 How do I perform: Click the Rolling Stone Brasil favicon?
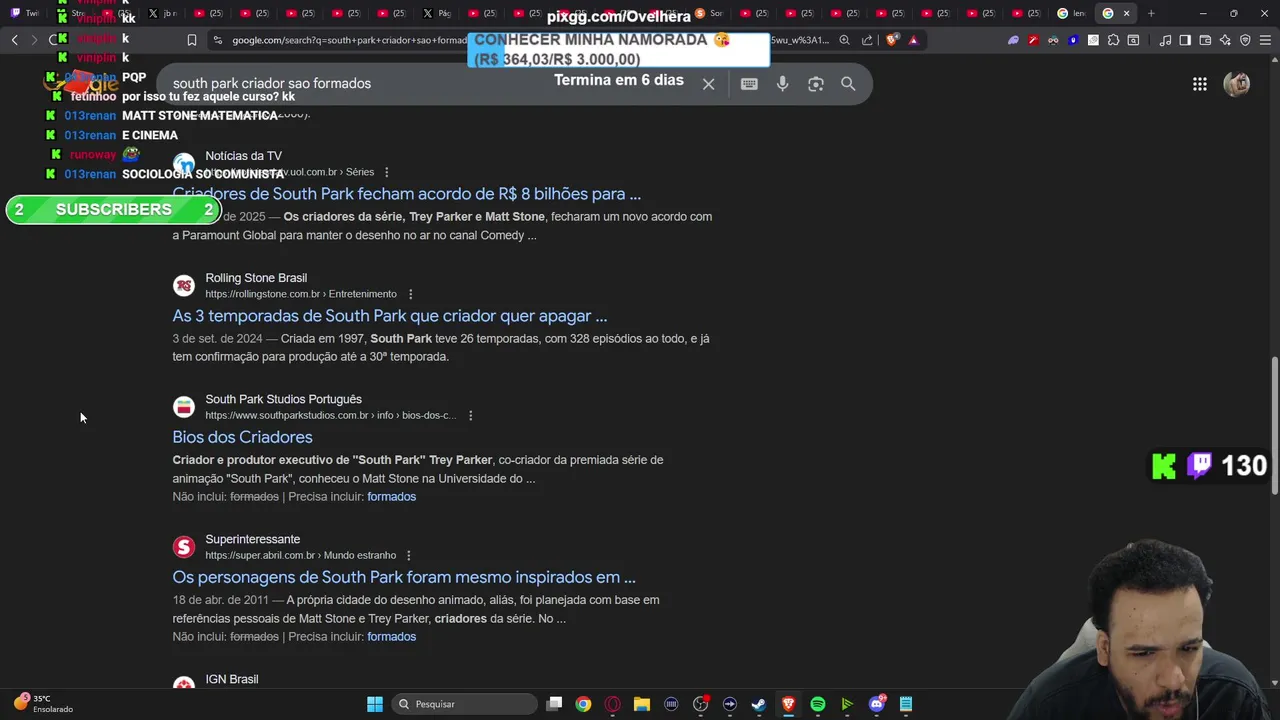click(184, 286)
